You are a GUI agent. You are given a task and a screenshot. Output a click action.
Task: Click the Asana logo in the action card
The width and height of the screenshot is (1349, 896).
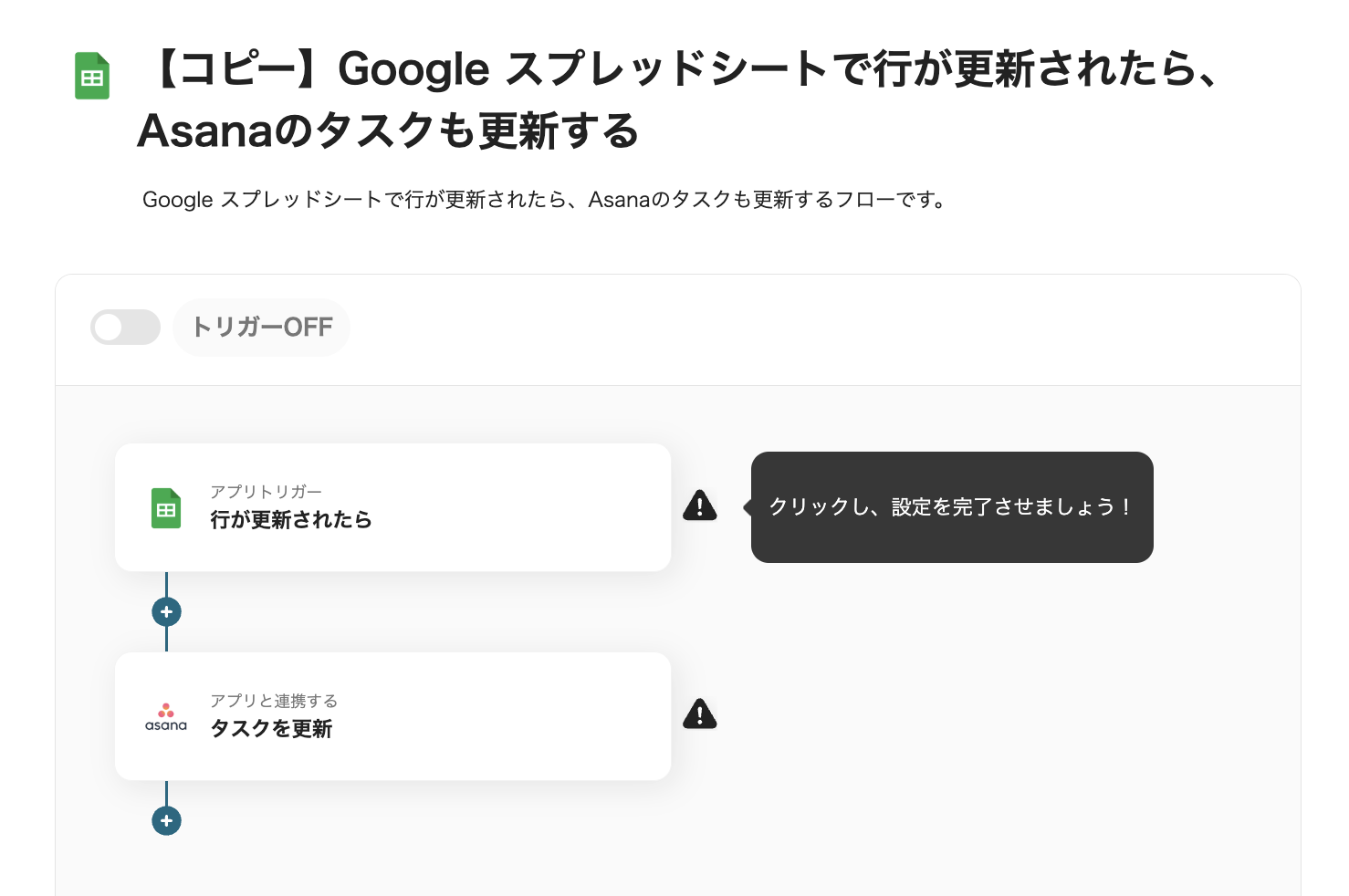pos(166,717)
